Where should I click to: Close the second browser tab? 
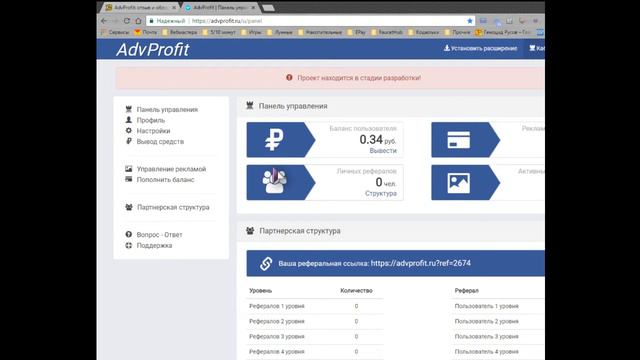coord(253,8)
